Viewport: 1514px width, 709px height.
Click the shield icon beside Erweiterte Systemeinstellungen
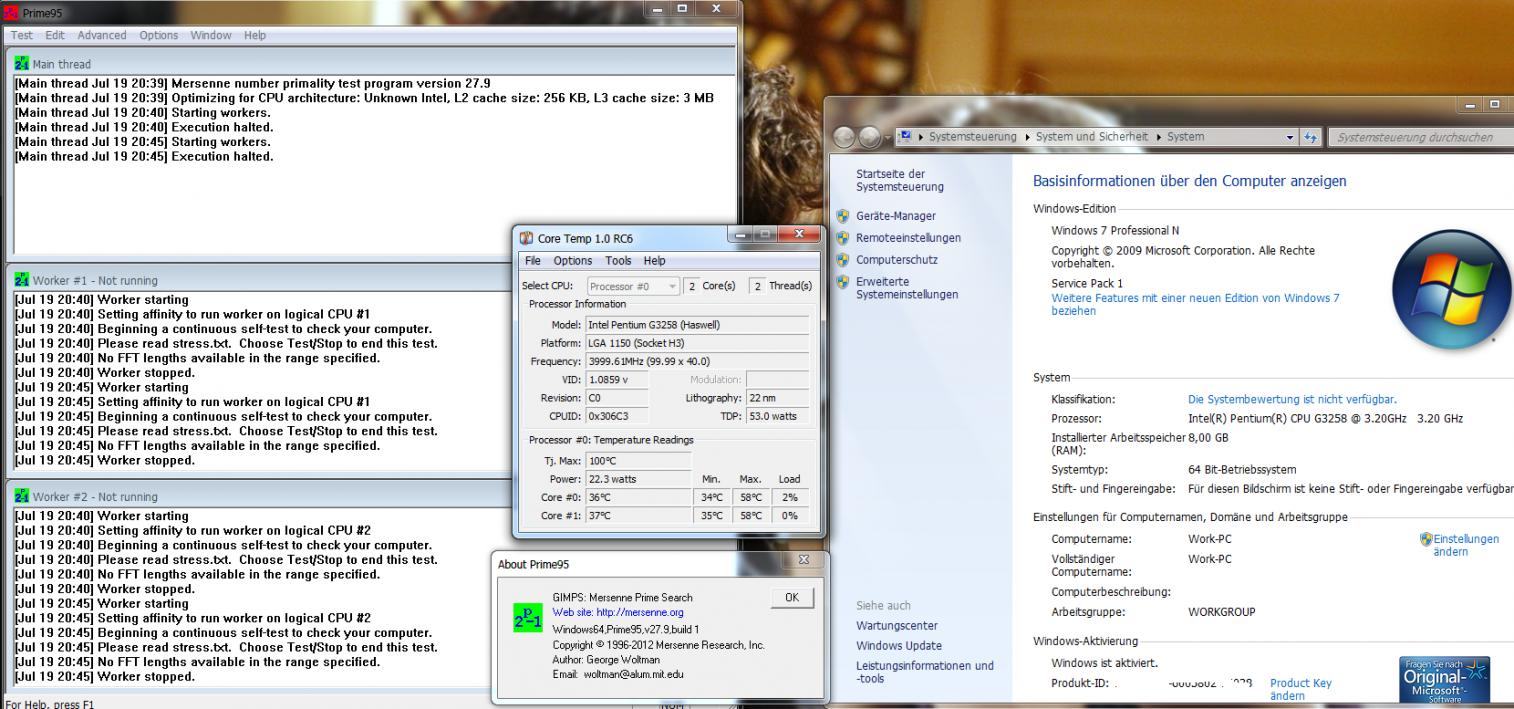point(842,282)
